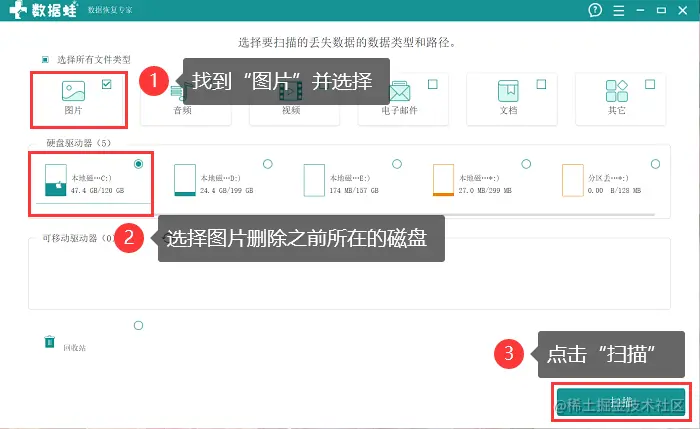The height and width of the screenshot is (429, 700).
Task: Click the 其它 file type icon
Action: point(617,91)
